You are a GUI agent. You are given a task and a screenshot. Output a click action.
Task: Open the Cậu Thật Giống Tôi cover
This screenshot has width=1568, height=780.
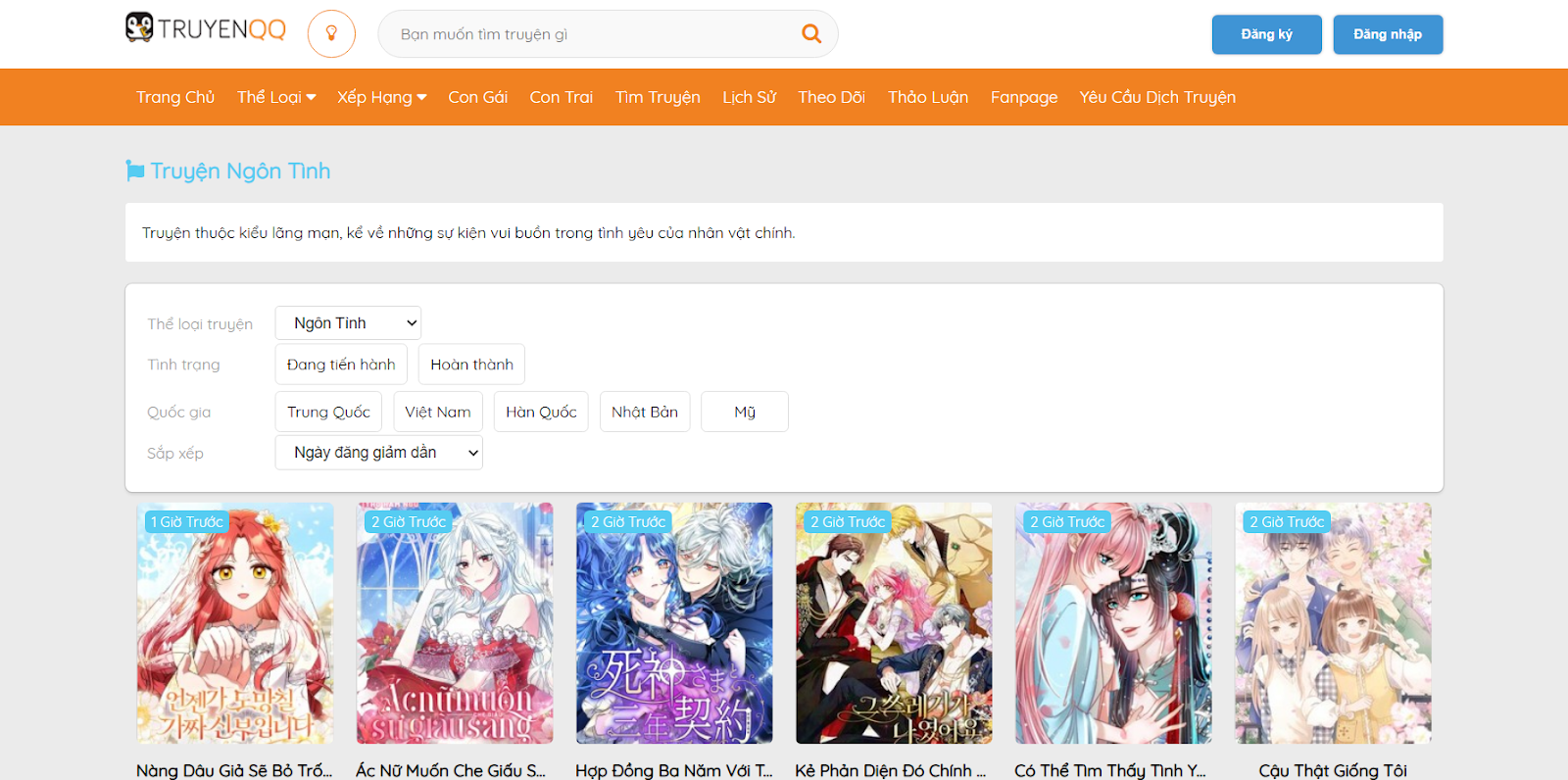pyautogui.click(x=1333, y=623)
